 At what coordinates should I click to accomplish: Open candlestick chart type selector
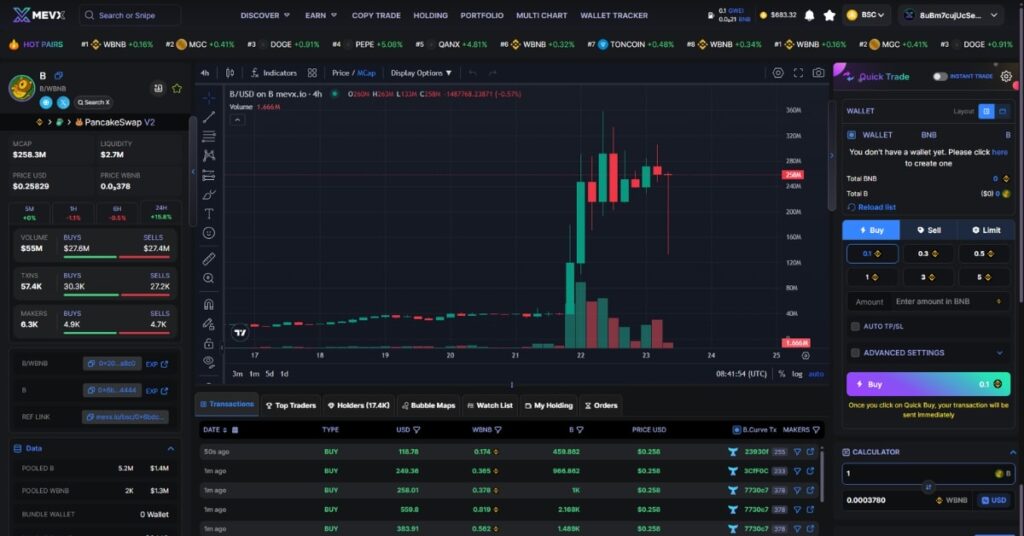pyautogui.click(x=230, y=73)
